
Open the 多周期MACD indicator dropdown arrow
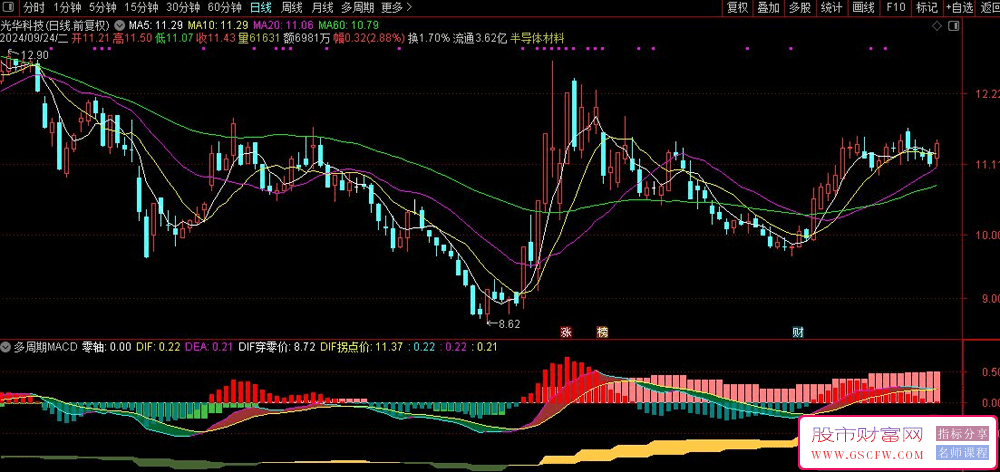[x=6, y=347]
